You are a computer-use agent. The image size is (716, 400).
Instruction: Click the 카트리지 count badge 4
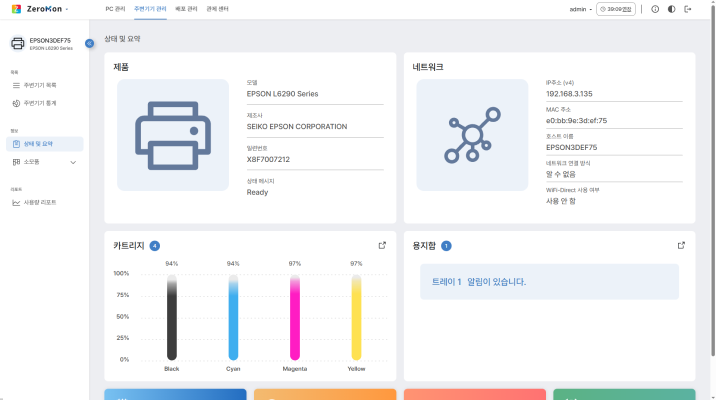(155, 246)
